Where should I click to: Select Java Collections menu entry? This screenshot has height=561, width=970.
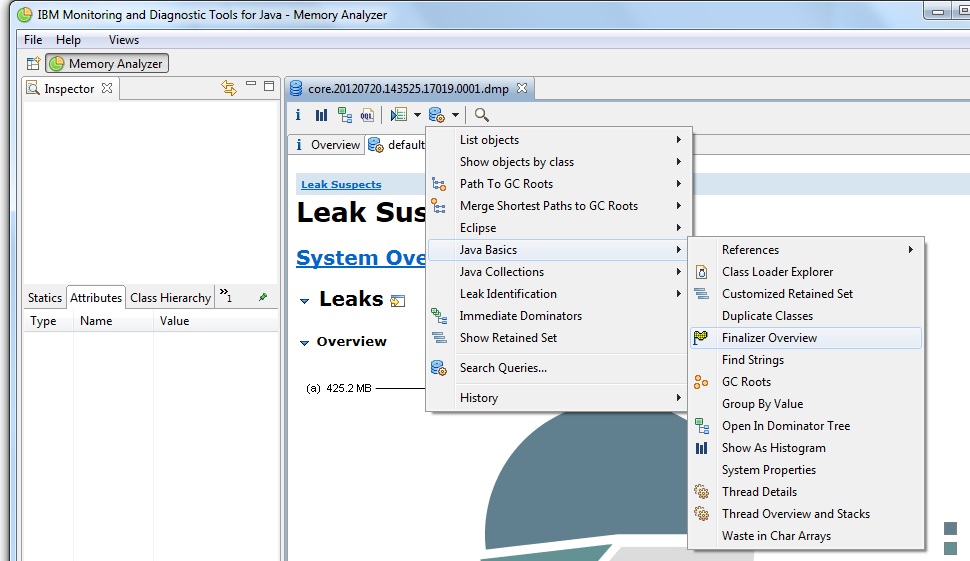[558, 272]
